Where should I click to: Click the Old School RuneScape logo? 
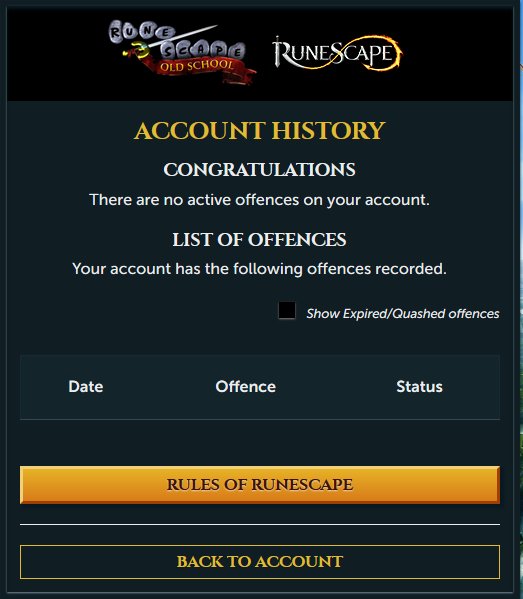[x=182, y=53]
